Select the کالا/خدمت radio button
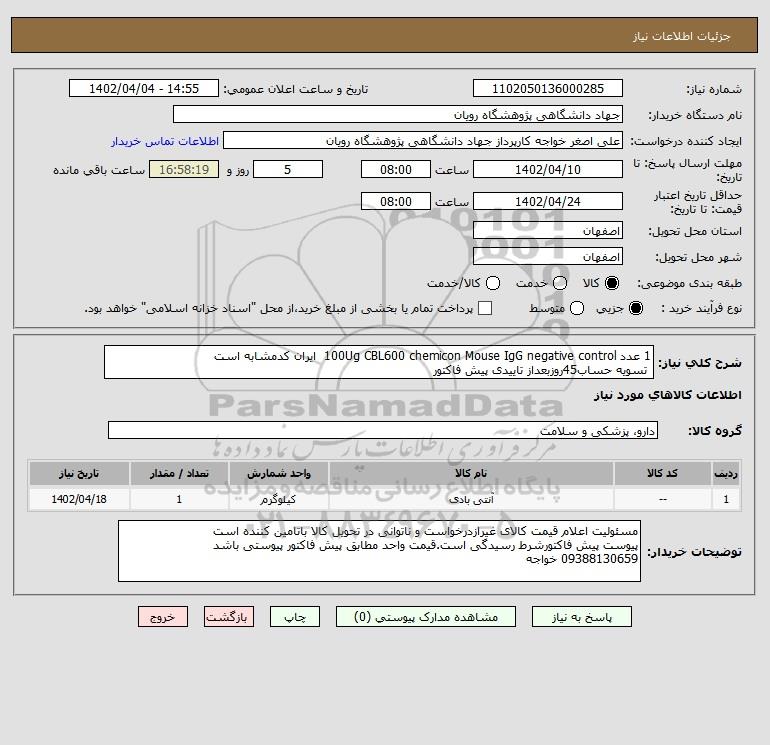 (493, 283)
